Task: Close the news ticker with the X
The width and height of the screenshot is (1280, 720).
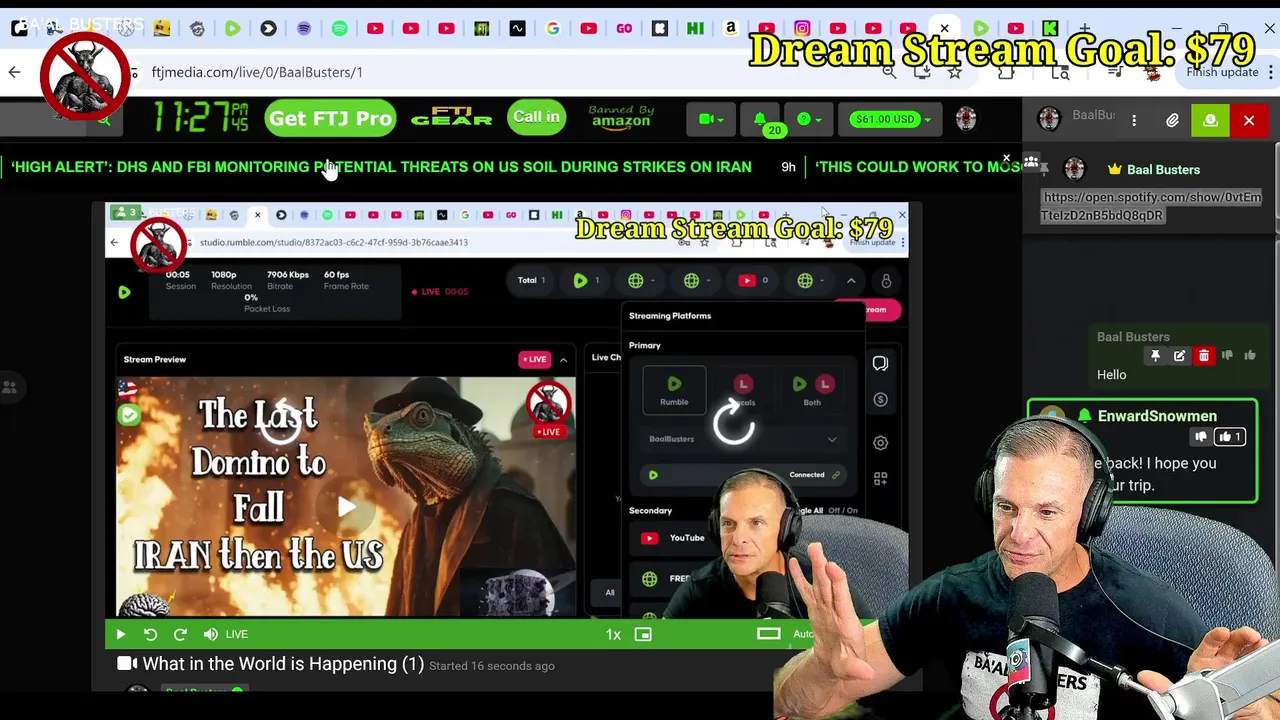Action: [1007, 158]
